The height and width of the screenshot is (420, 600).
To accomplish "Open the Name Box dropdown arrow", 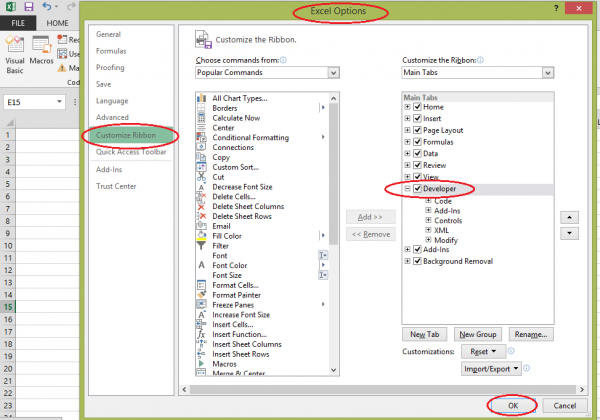I will click(x=59, y=102).
